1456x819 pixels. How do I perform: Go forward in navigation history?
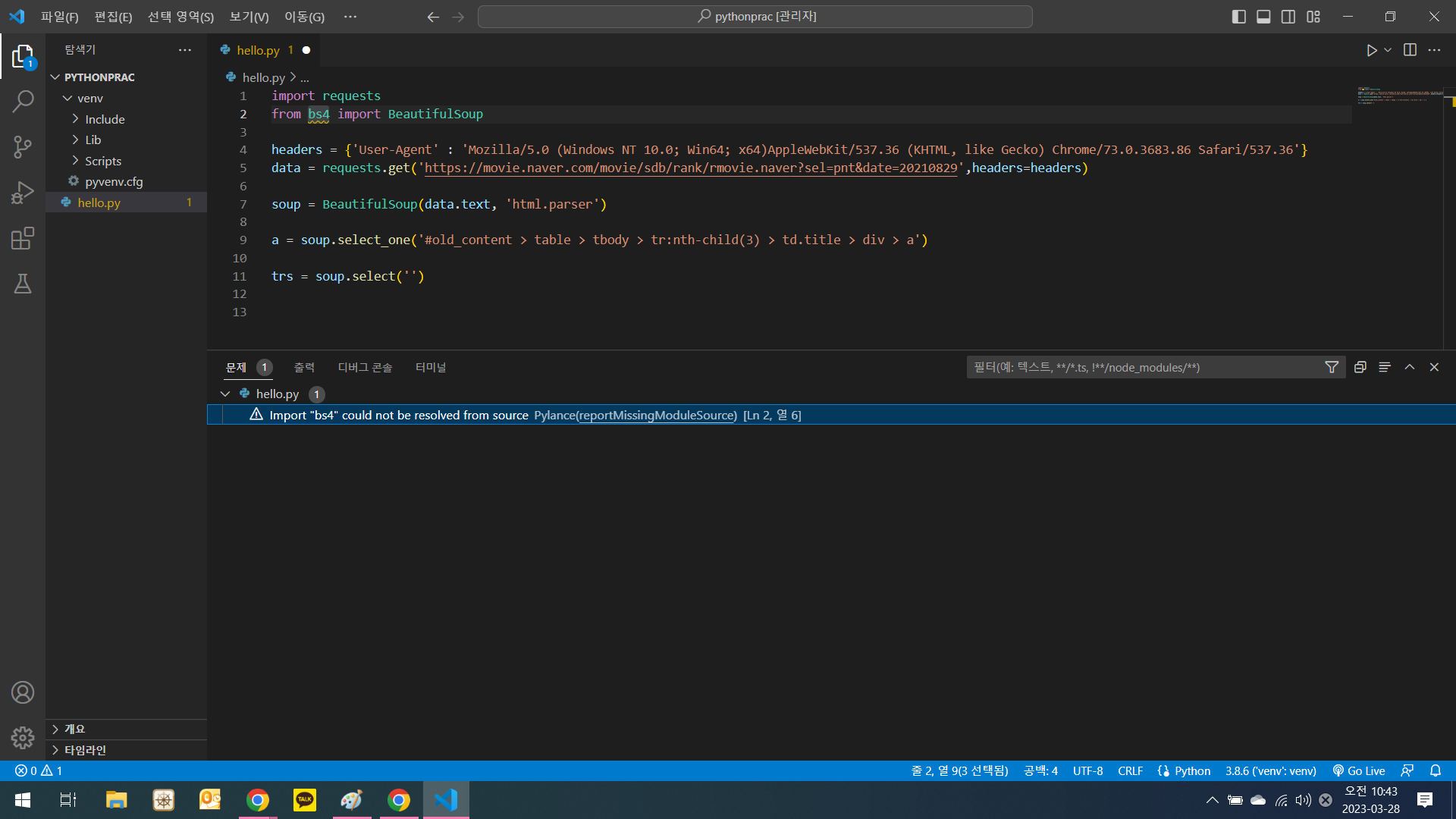click(x=458, y=17)
